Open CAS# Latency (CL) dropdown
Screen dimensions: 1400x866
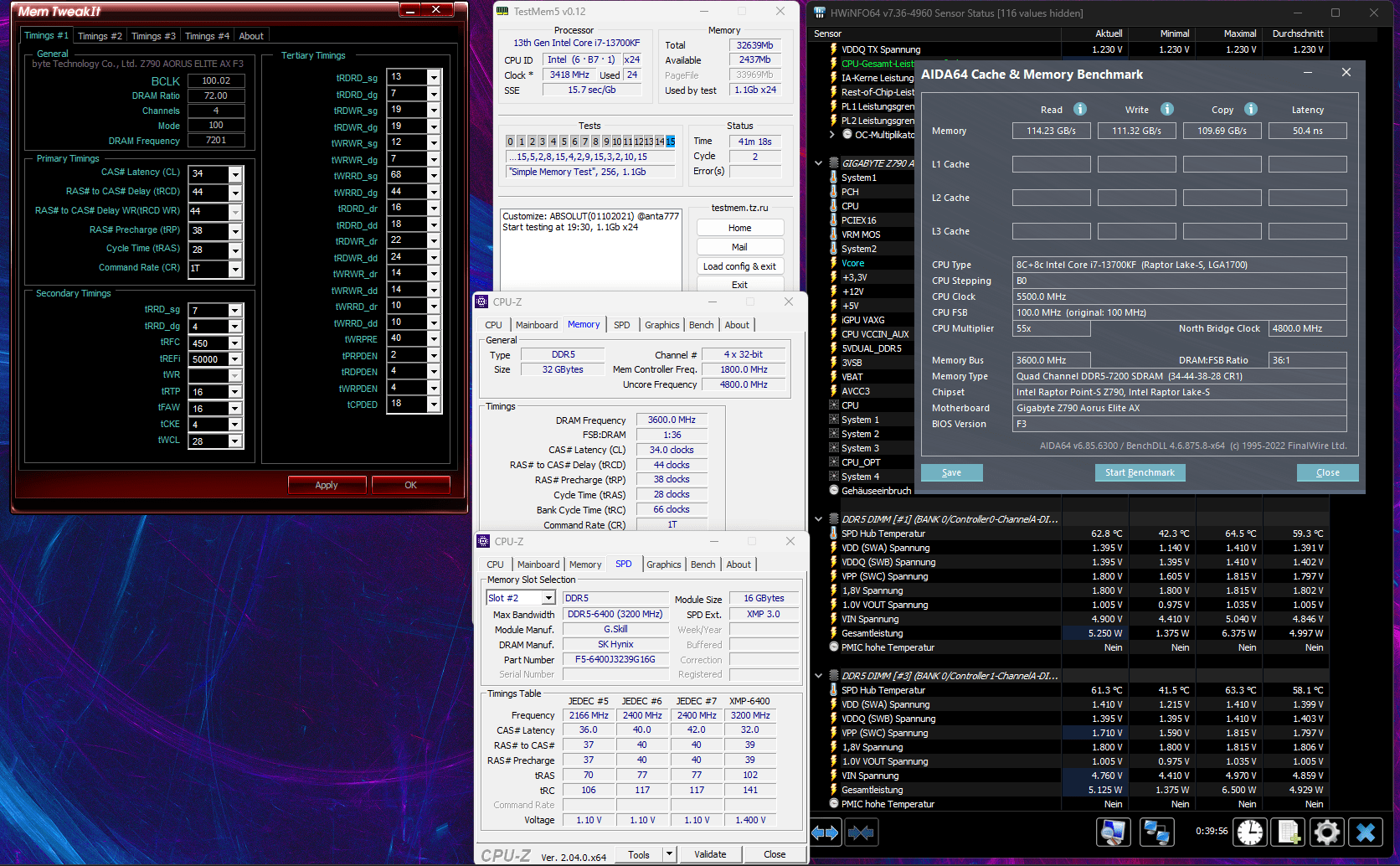point(235,174)
